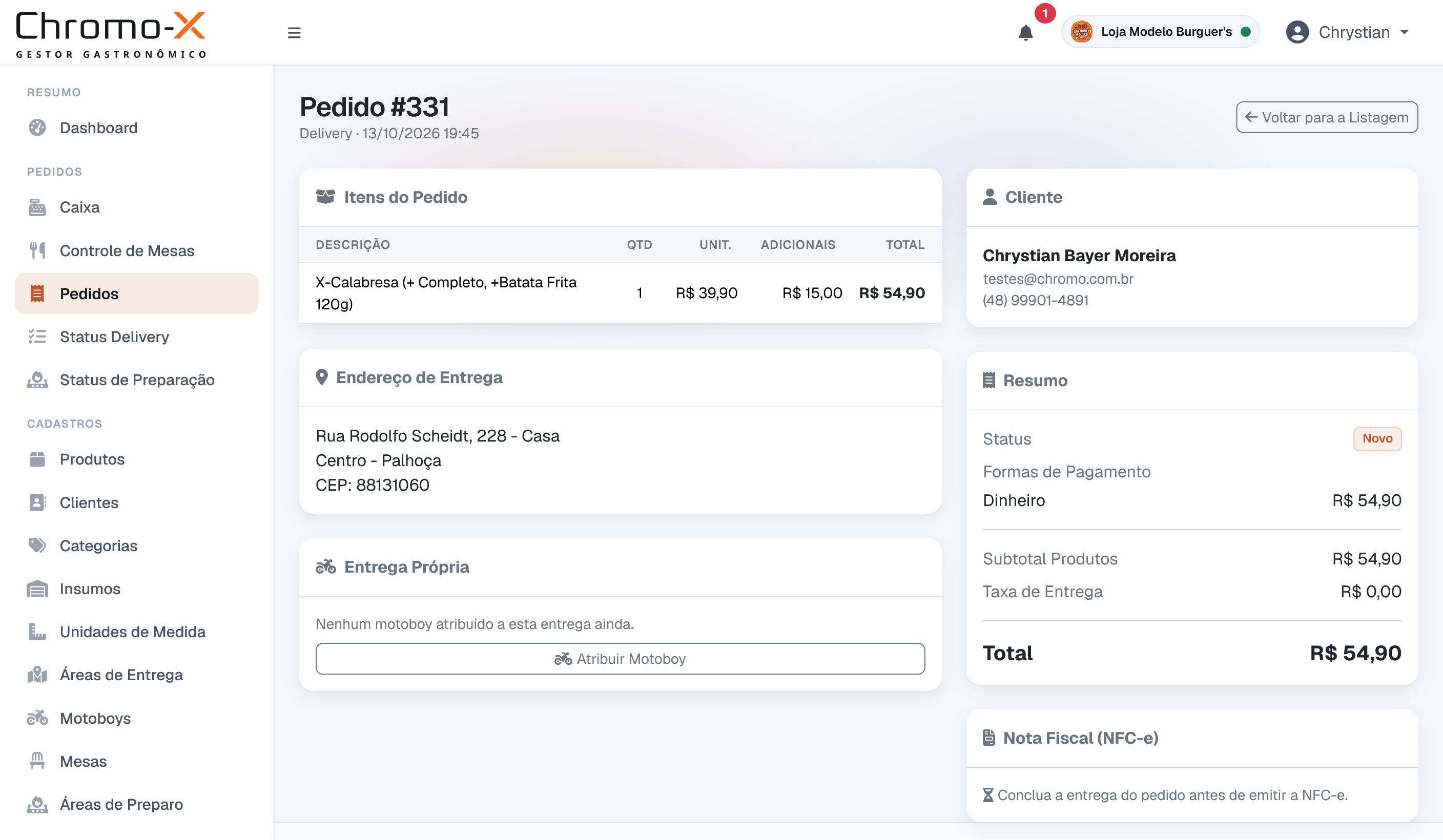Open Categorias in sidebar

coord(136,545)
